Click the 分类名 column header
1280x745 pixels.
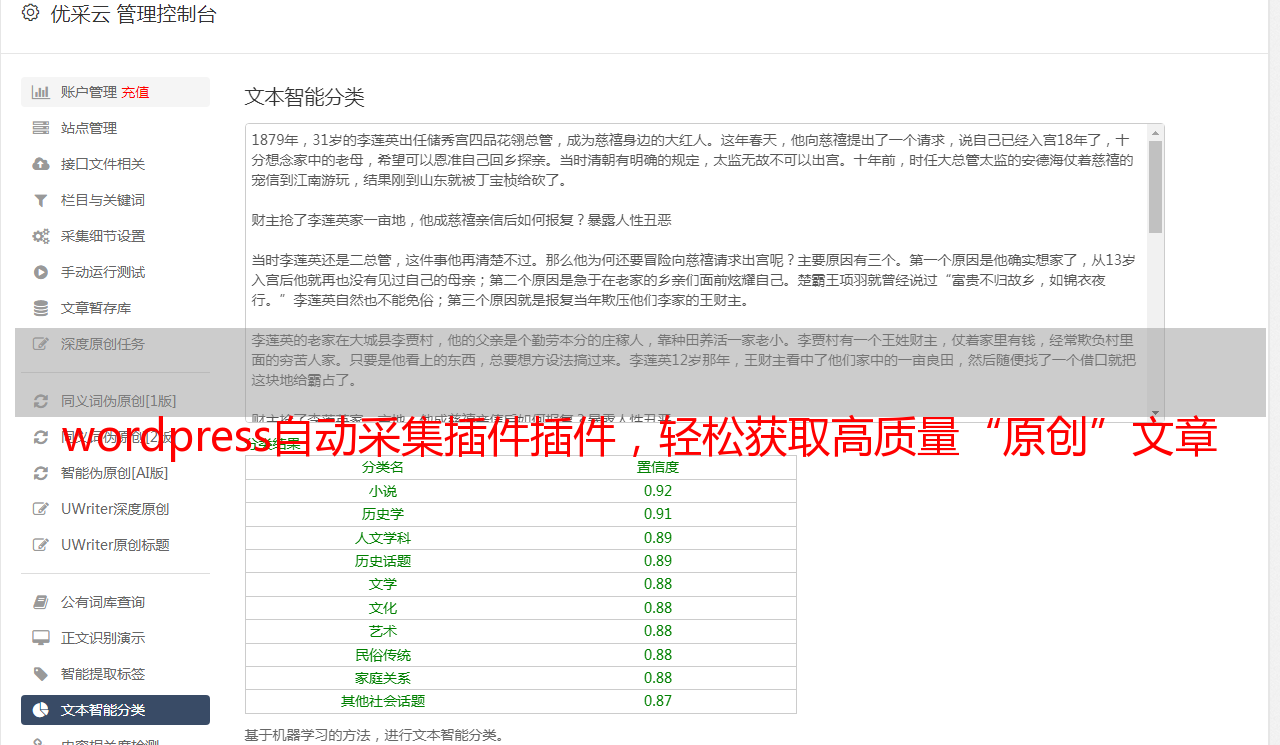pyautogui.click(x=383, y=467)
